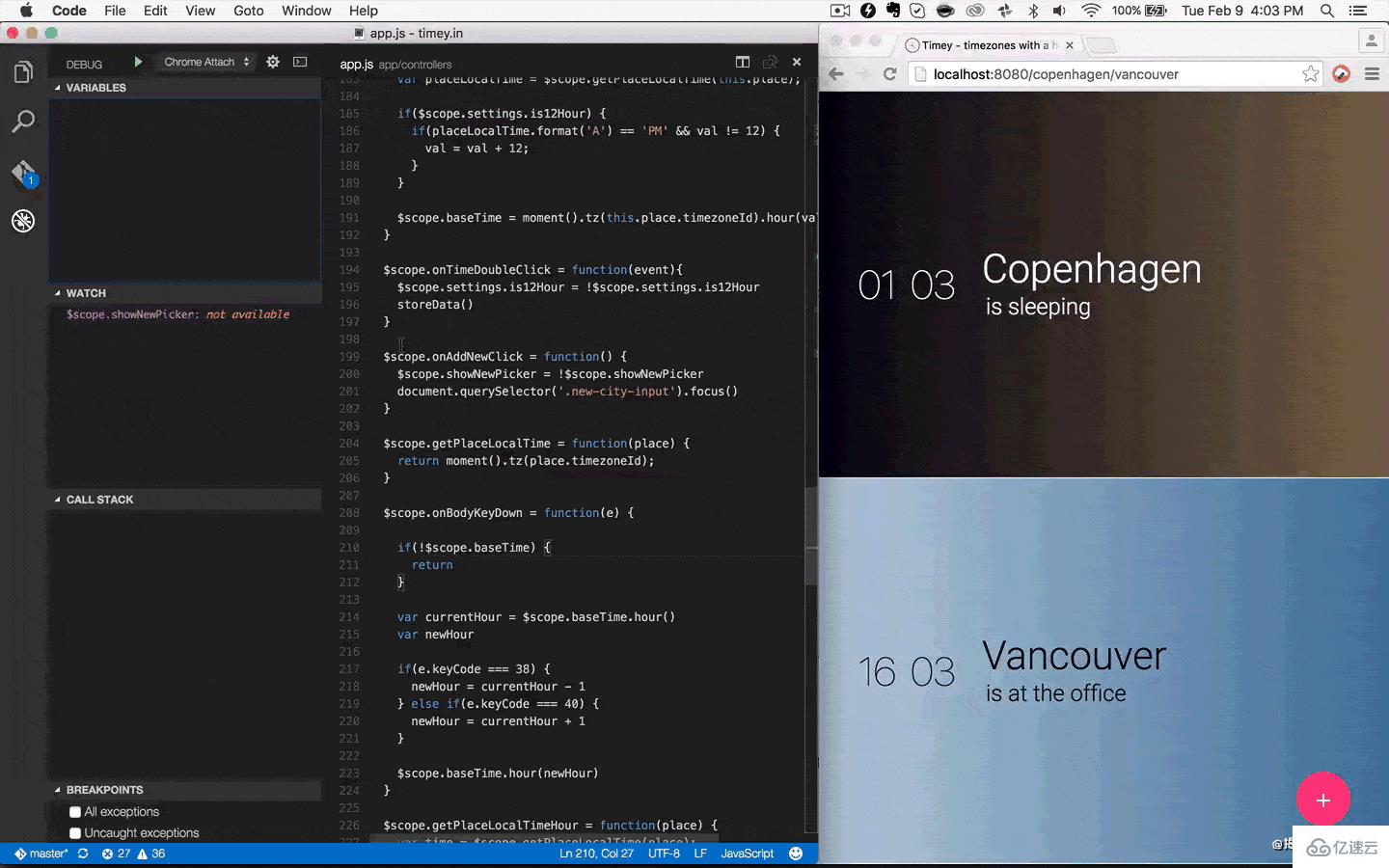The image size is (1389, 868).
Task: Click the Chrome user profile icon
Action: [1371, 41]
